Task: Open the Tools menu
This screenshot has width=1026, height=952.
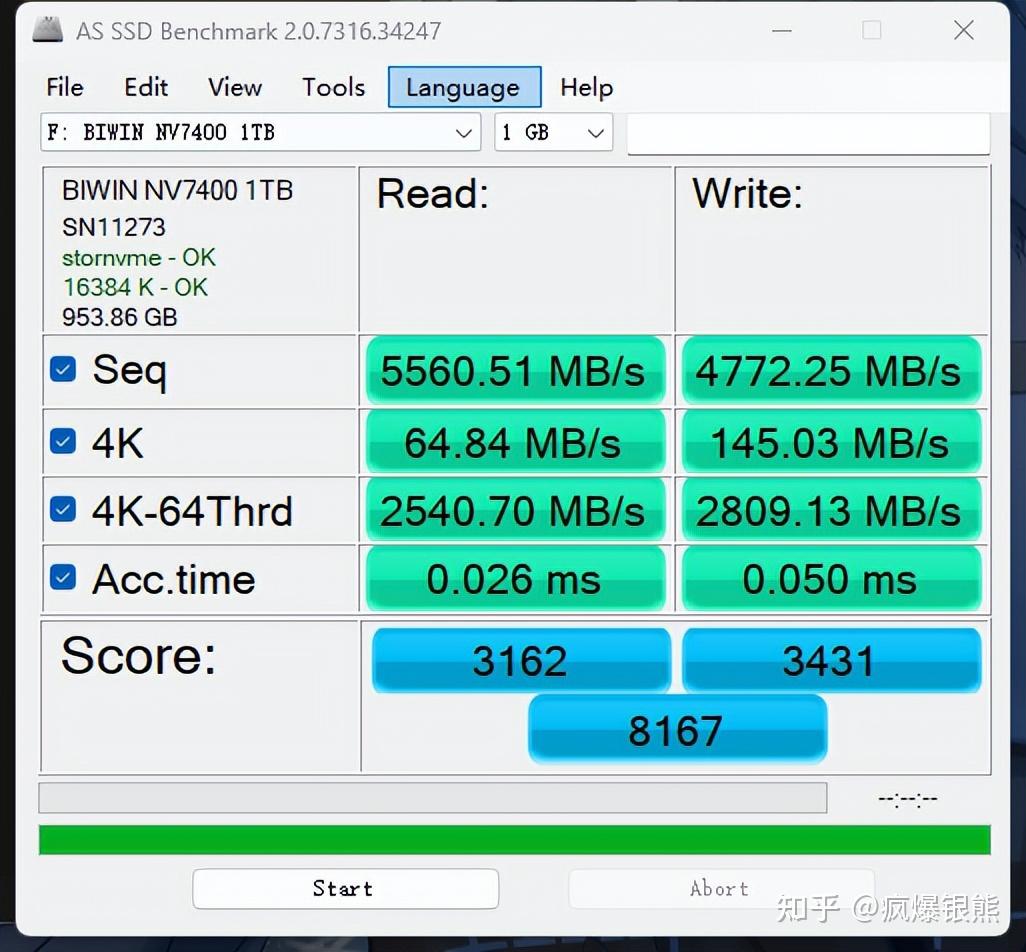Action: coord(333,87)
